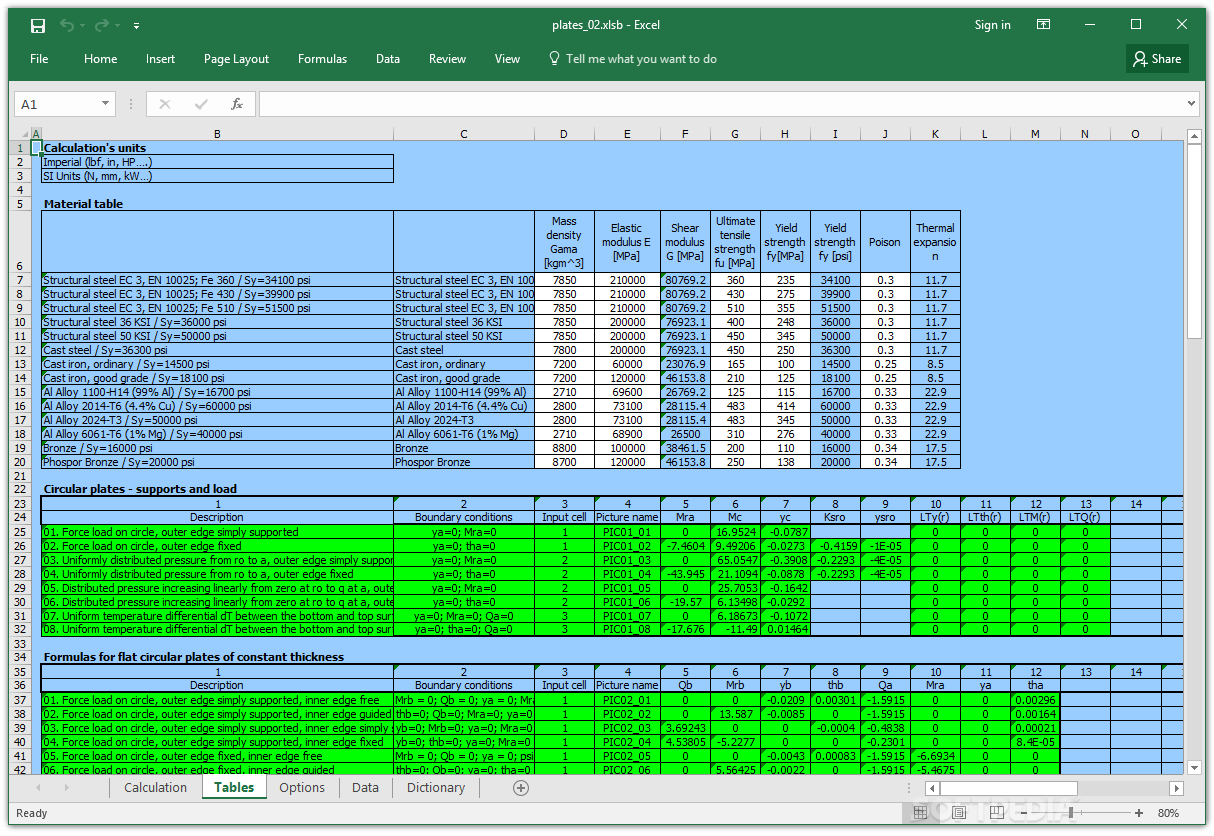Viewport: 1214px width, 836px height.
Task: Click the Enter checkmark in the formula bar
Action: pyautogui.click(x=201, y=104)
